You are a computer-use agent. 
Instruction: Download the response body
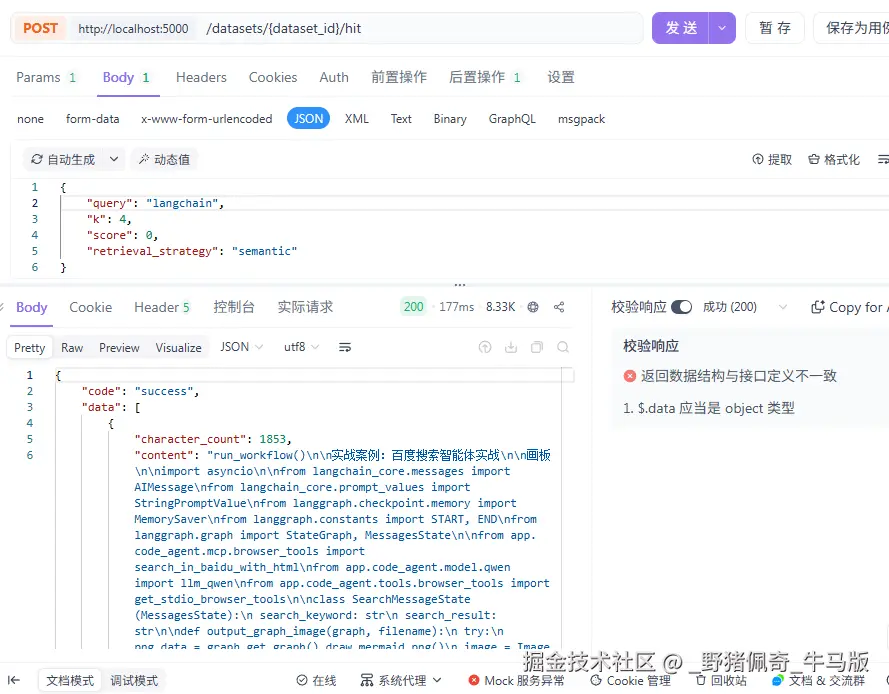coord(511,346)
